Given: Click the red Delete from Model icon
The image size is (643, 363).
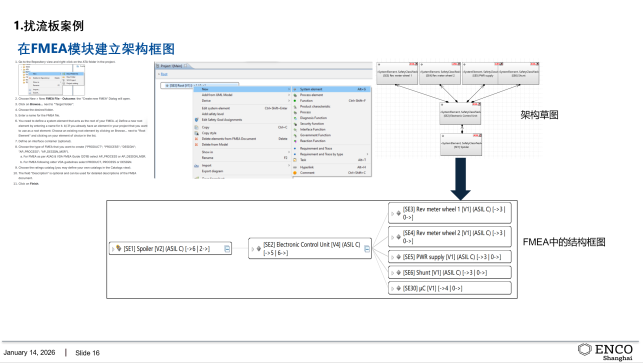Looking at the screenshot, I should click(196, 144).
